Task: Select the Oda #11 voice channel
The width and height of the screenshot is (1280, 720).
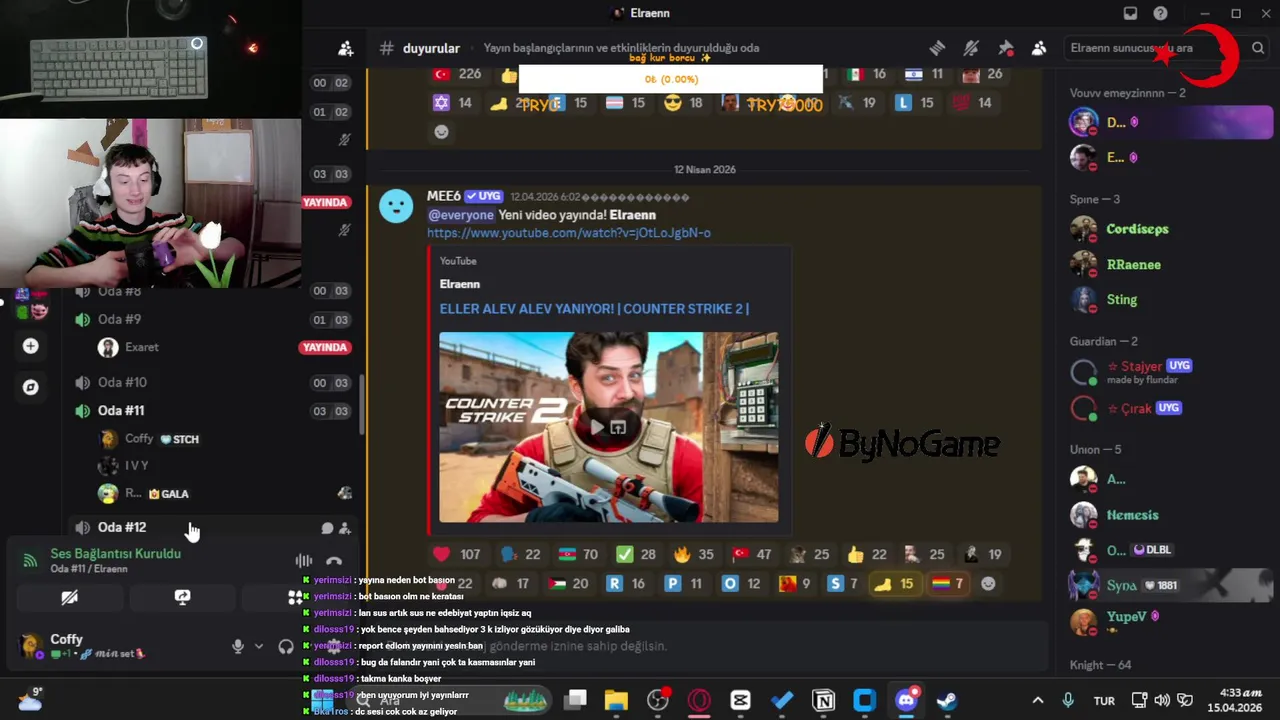Action: pos(121,410)
